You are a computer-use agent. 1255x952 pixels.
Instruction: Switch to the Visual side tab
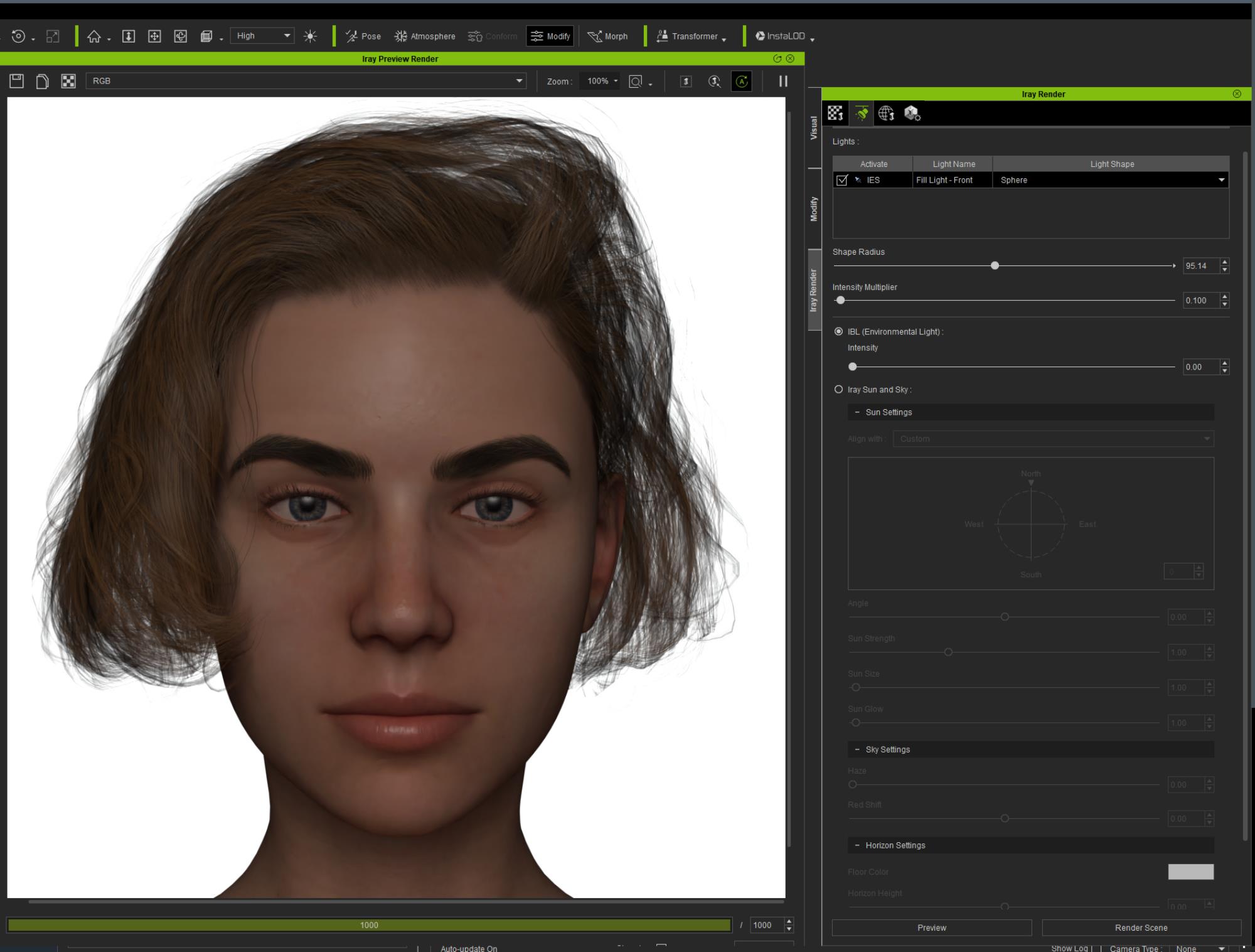[x=814, y=128]
